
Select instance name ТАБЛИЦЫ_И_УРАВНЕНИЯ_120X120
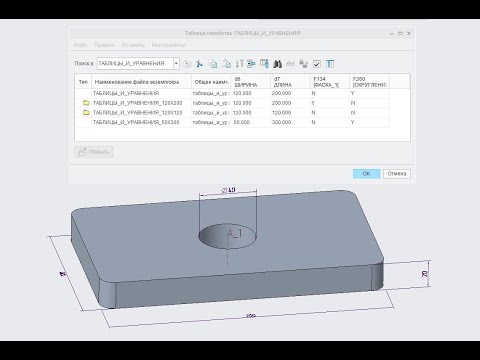(x=137, y=113)
